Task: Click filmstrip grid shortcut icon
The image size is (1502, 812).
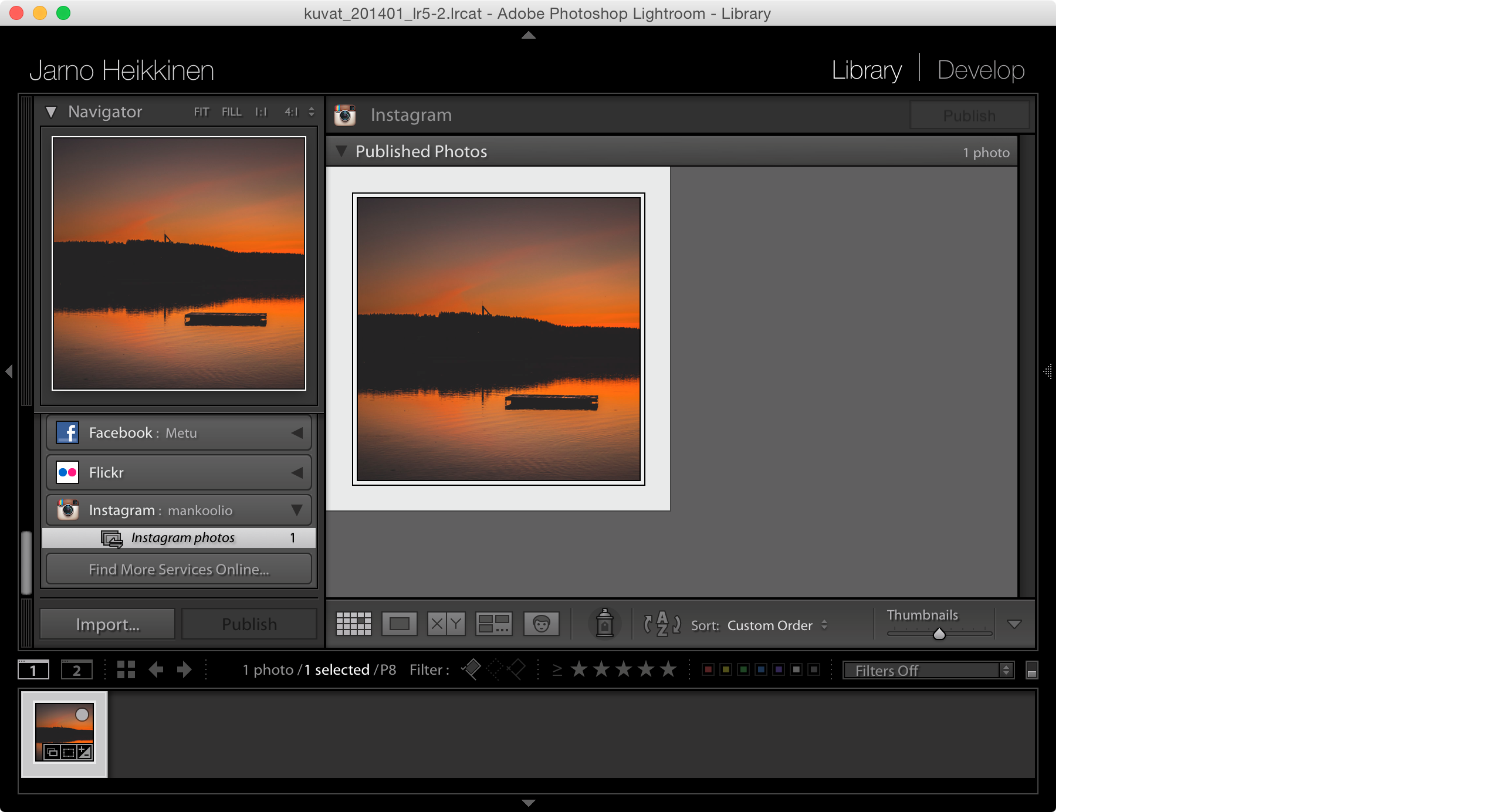Action: click(x=126, y=669)
